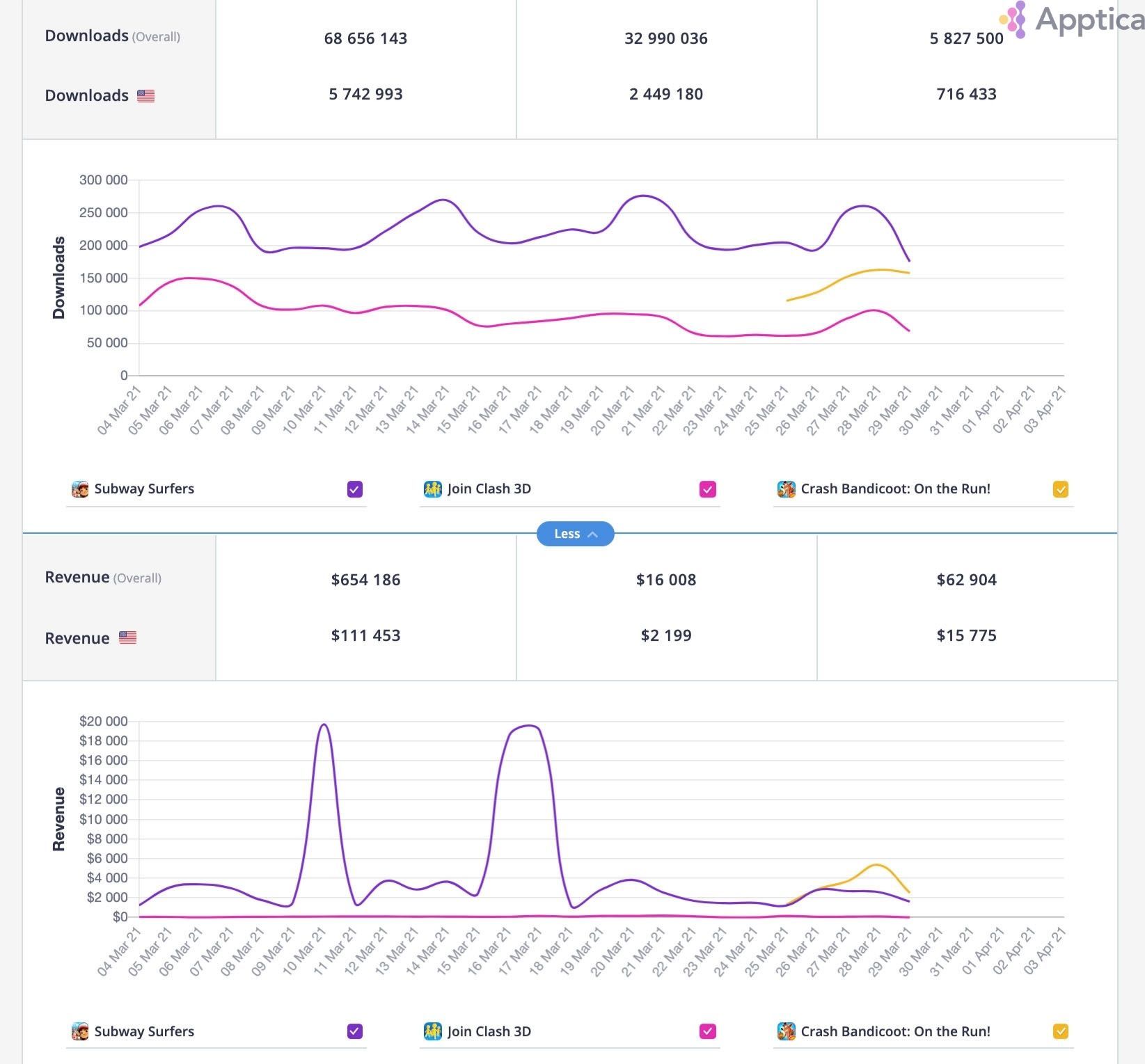Uncheck Subway Surfers checkbox in downloads legend
The image size is (1145, 1064).
coord(355,489)
